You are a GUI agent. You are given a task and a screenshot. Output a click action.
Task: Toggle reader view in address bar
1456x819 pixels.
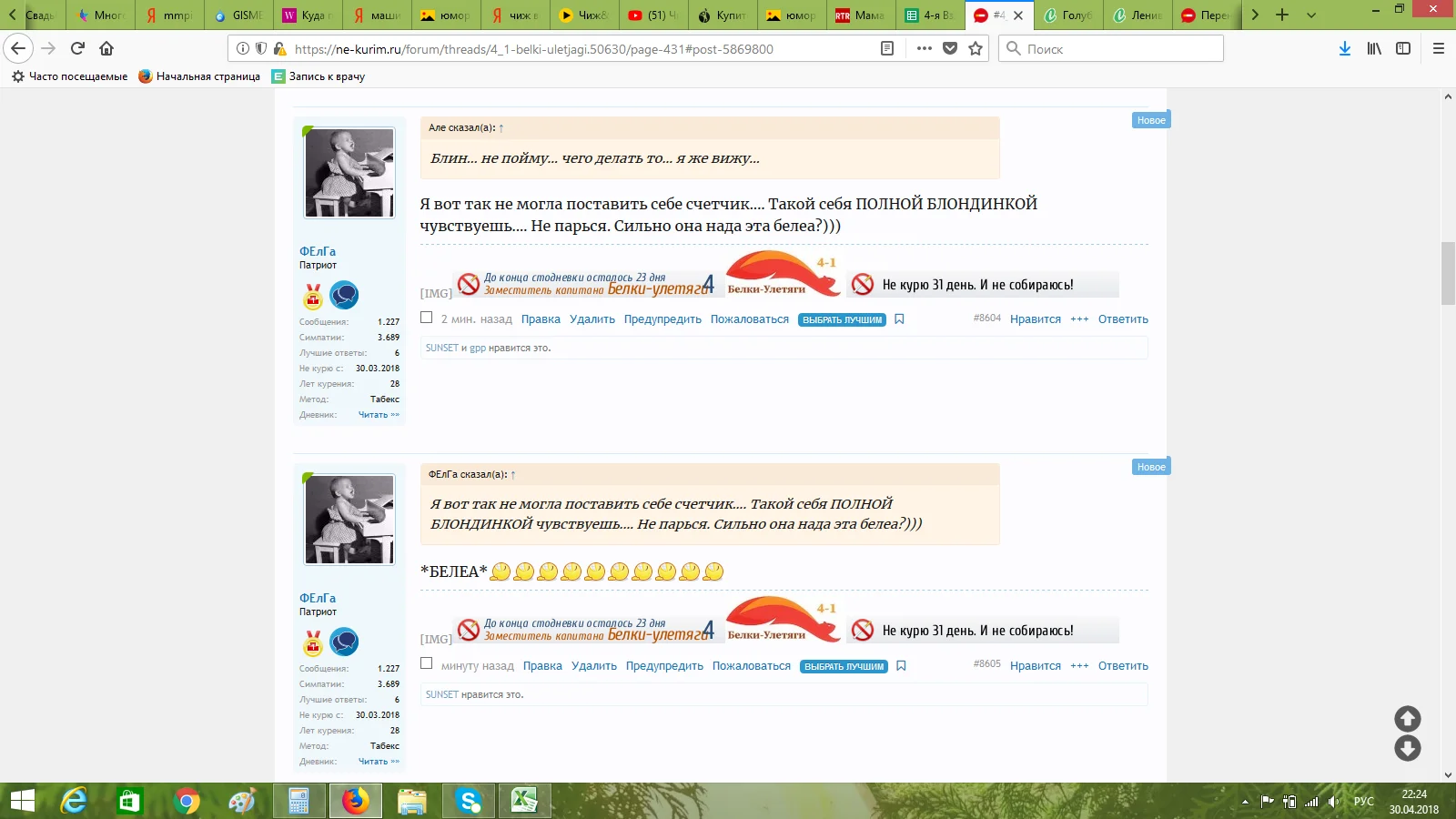click(887, 49)
